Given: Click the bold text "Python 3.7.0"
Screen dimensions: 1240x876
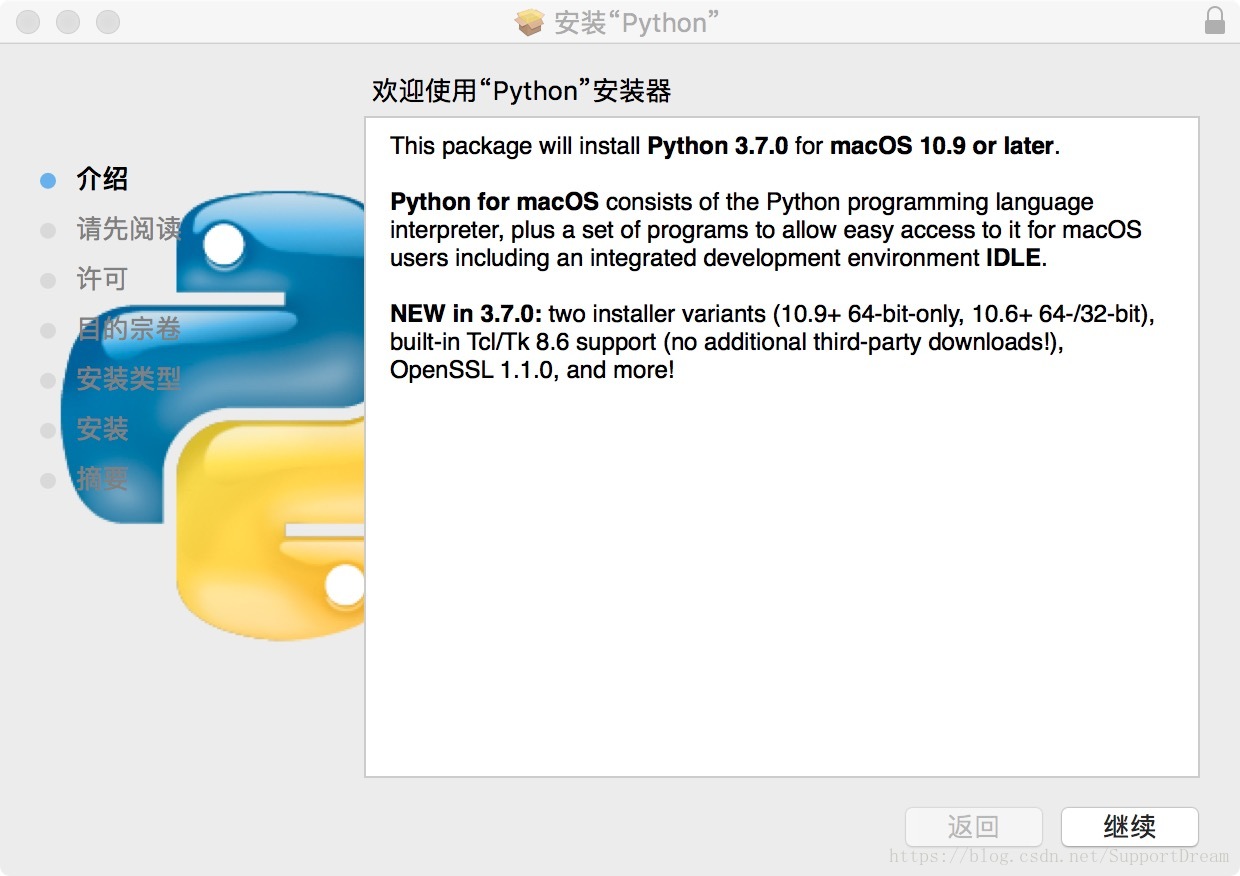Looking at the screenshot, I should [x=718, y=146].
